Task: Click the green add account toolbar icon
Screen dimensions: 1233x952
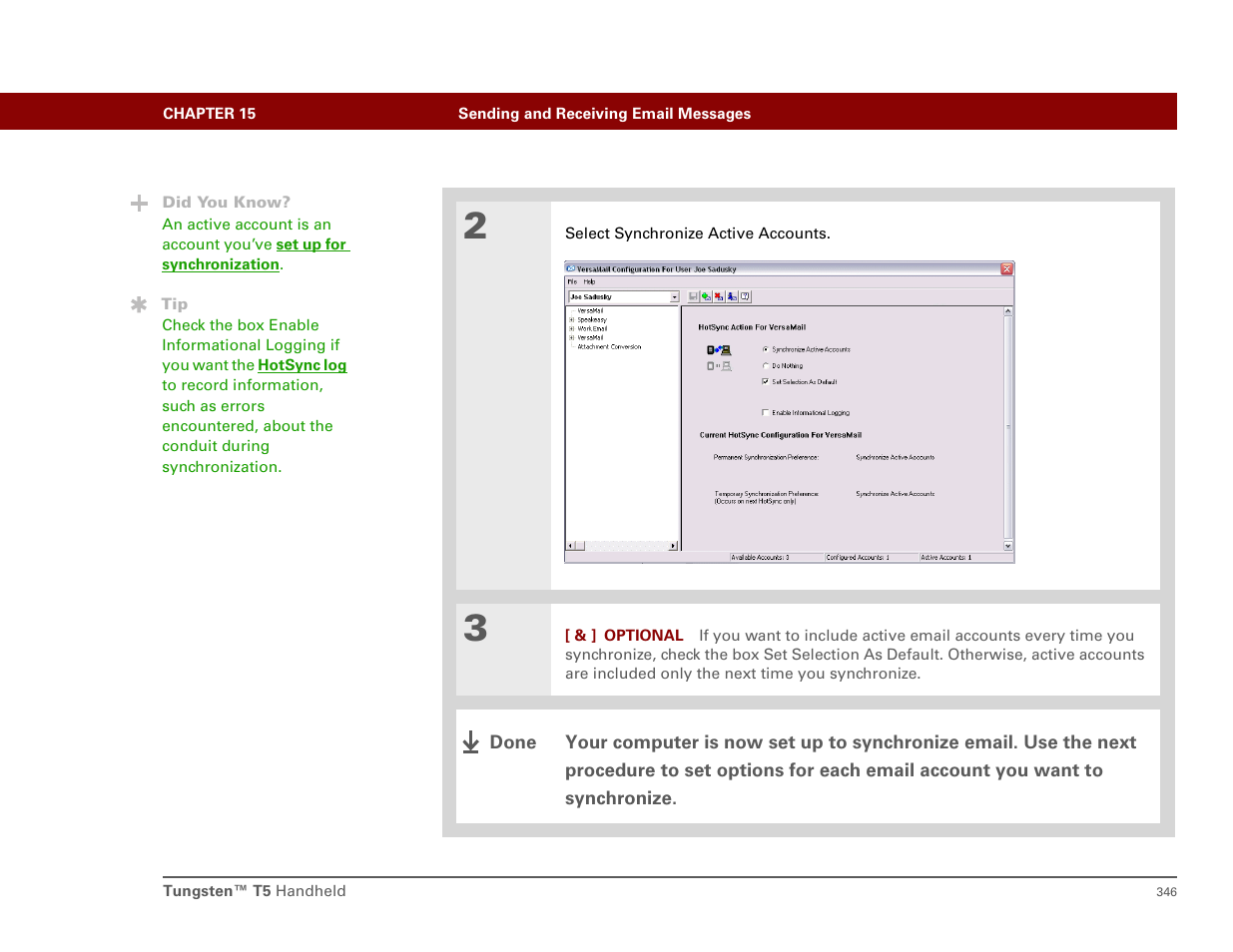Action: (706, 296)
